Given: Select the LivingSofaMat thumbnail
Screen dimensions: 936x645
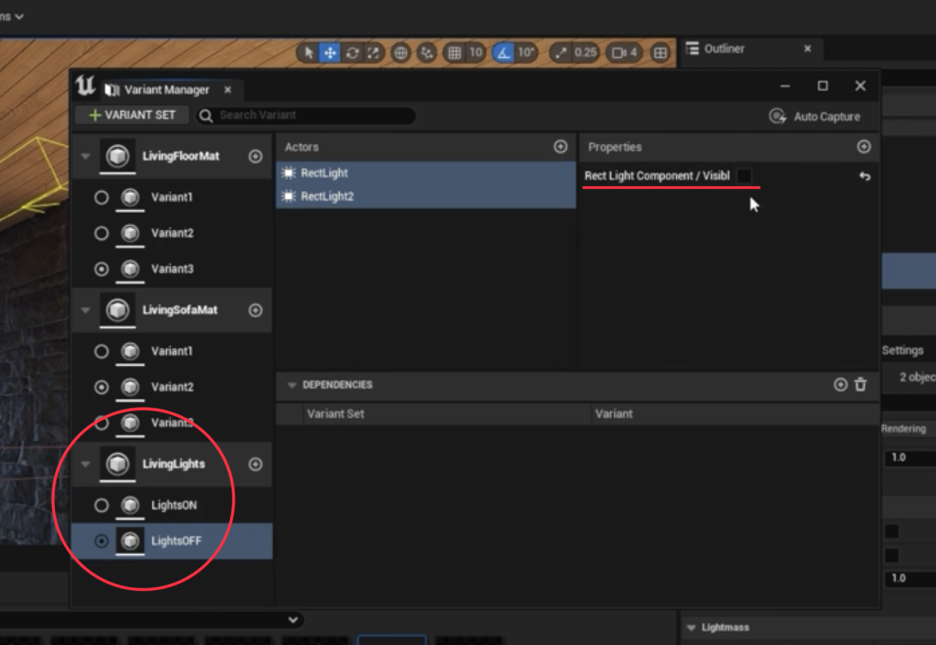Looking at the screenshot, I should tap(118, 310).
